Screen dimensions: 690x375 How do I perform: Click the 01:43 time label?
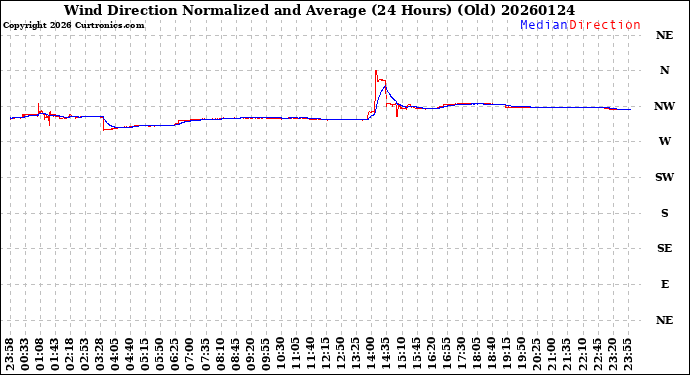[x=55, y=355]
